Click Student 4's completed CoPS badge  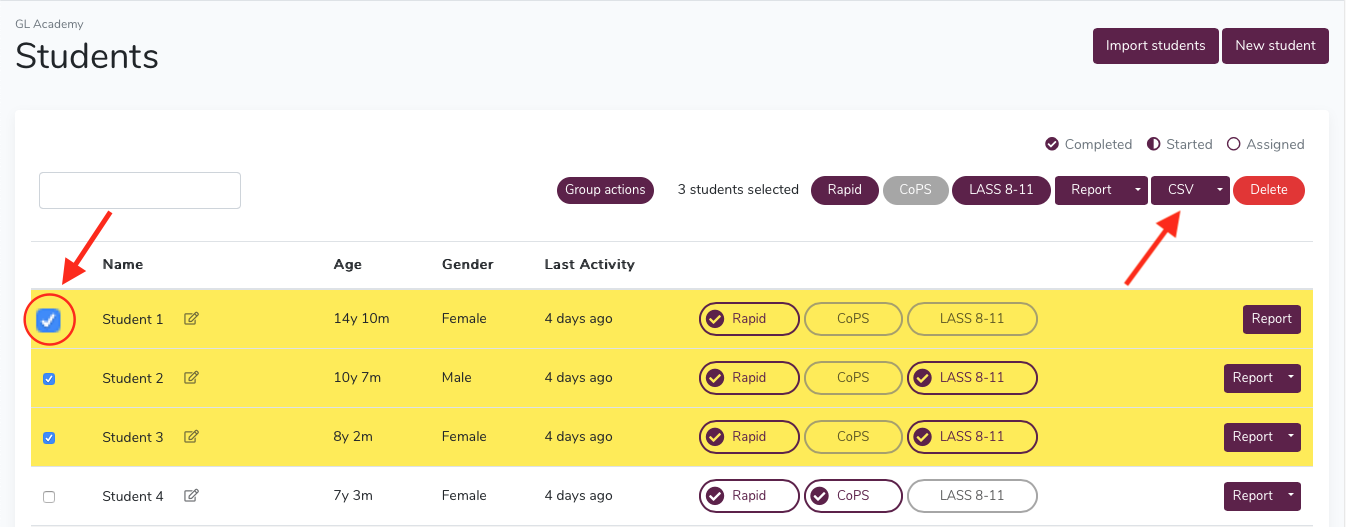coord(853,496)
